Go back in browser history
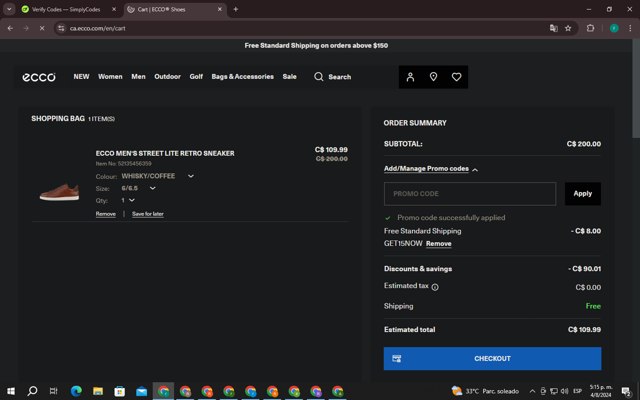Image resolution: width=640 pixels, height=400 pixels. pyautogui.click(x=10, y=28)
